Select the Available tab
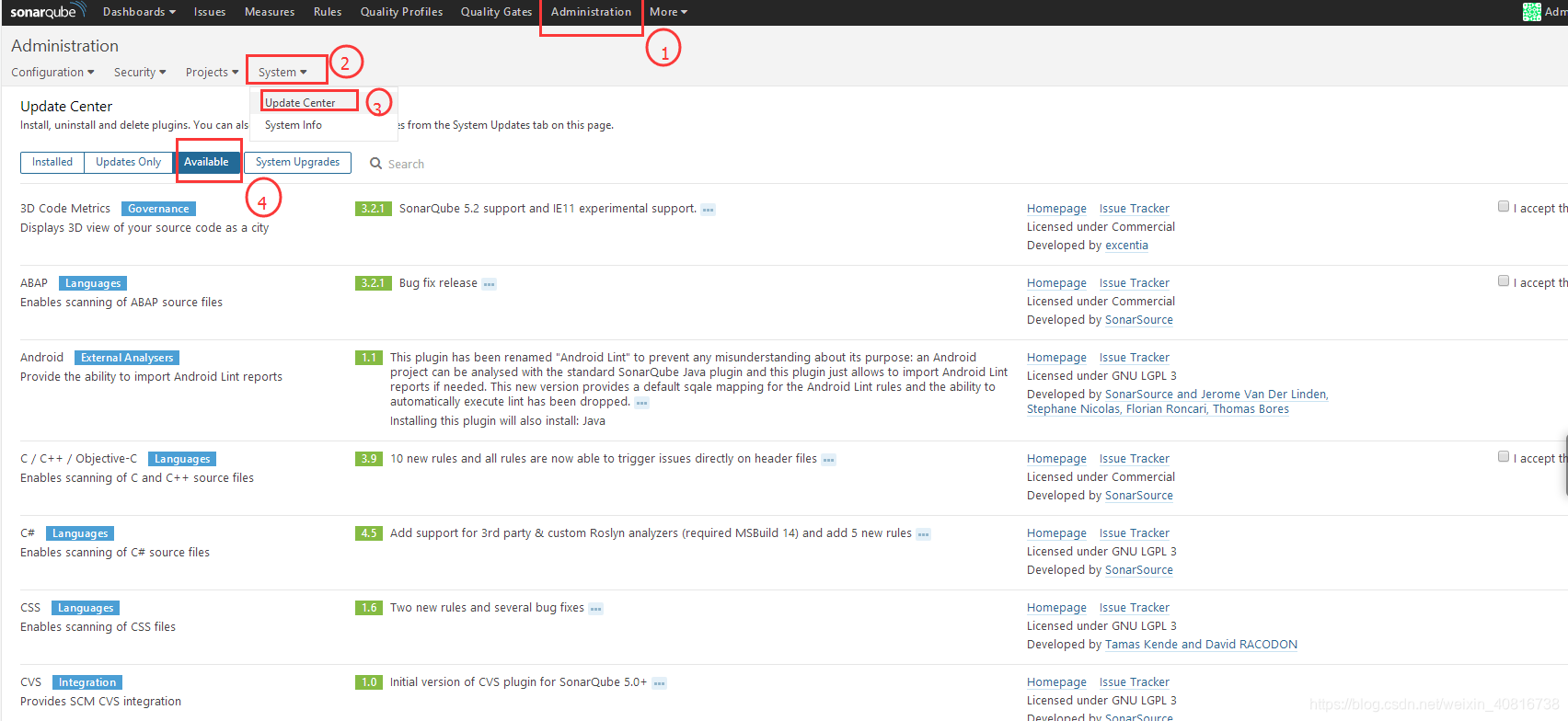Image resolution: width=1568 pixels, height=721 pixels. [206, 162]
